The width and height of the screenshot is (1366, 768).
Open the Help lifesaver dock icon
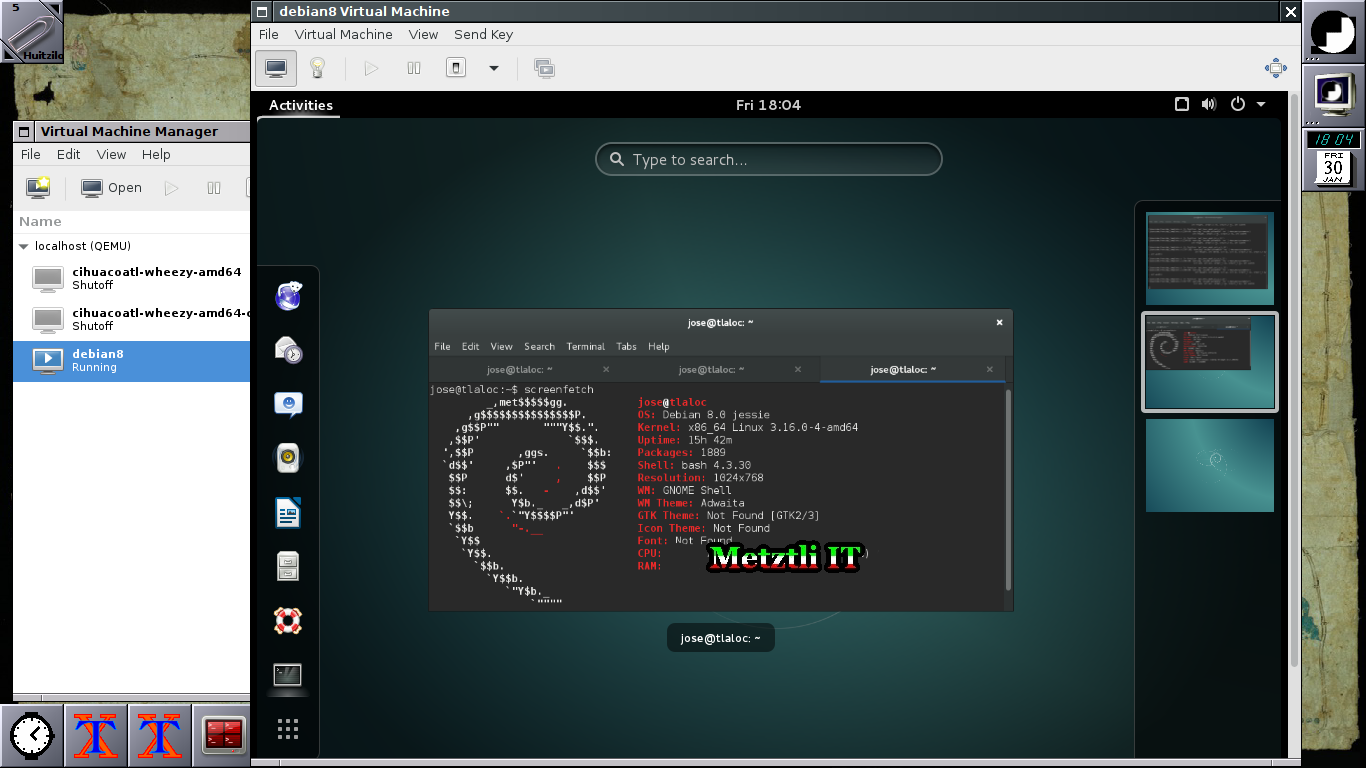coord(288,620)
